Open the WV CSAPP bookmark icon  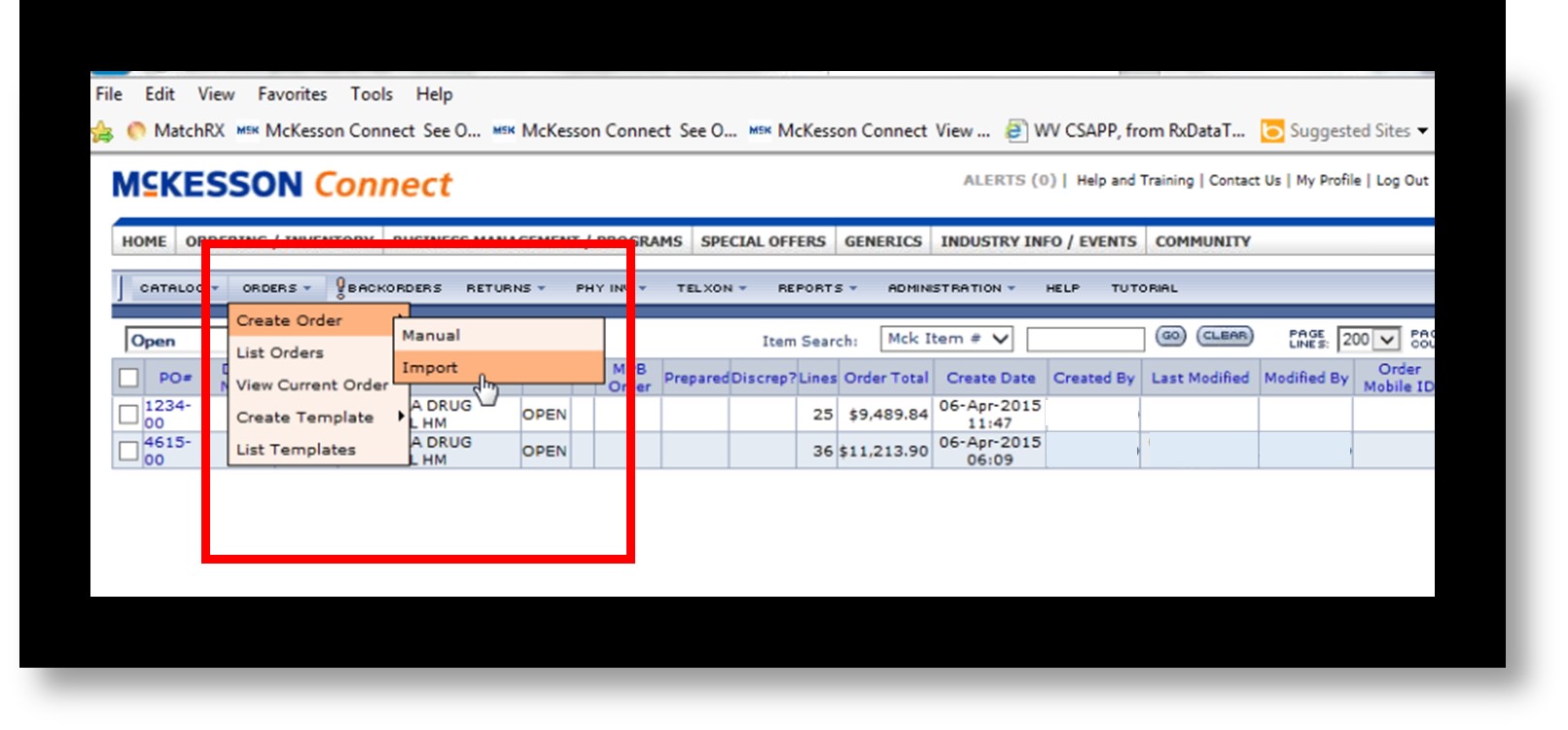[1016, 130]
